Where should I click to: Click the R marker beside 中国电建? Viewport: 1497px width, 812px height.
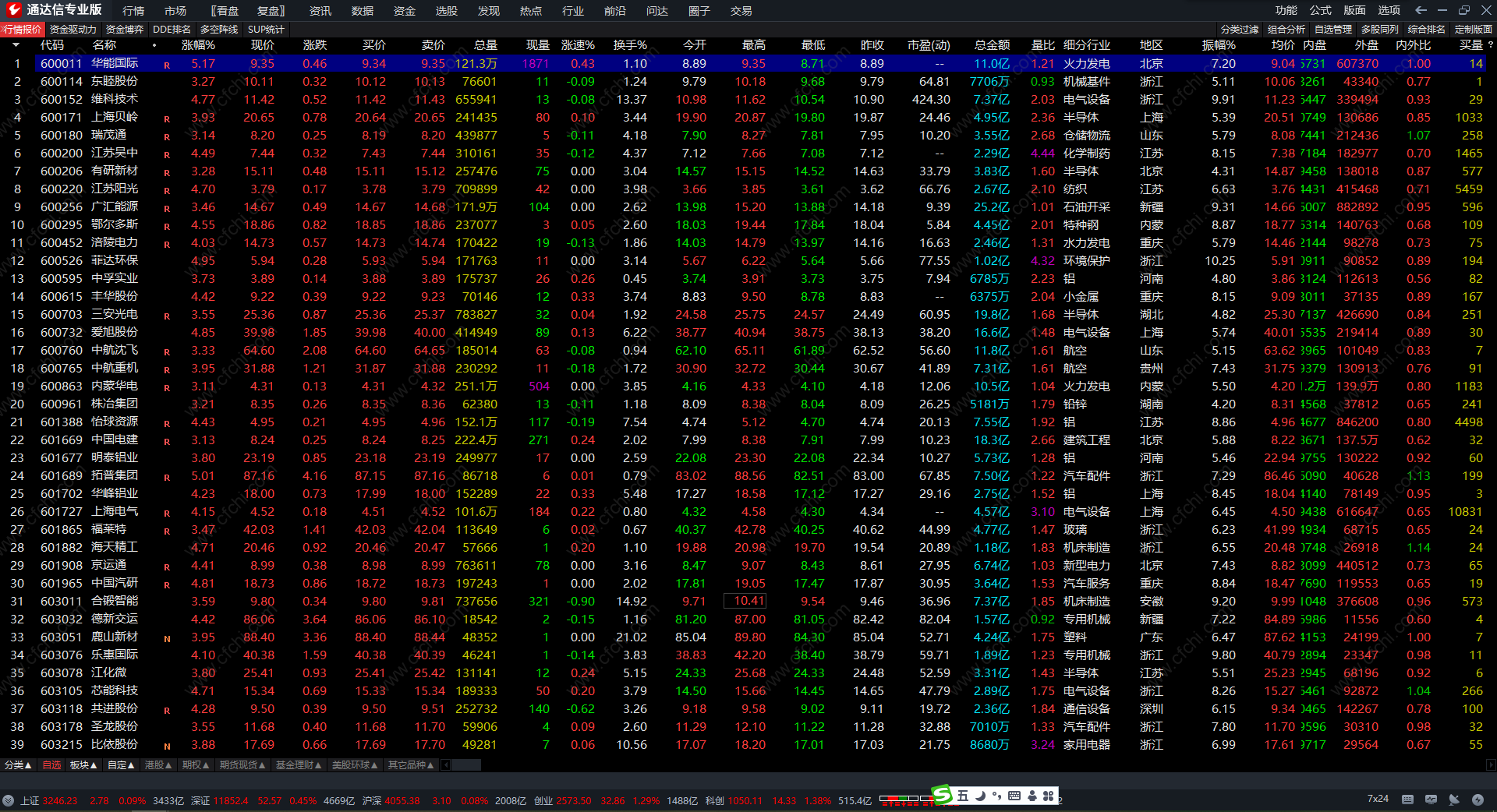(167, 441)
